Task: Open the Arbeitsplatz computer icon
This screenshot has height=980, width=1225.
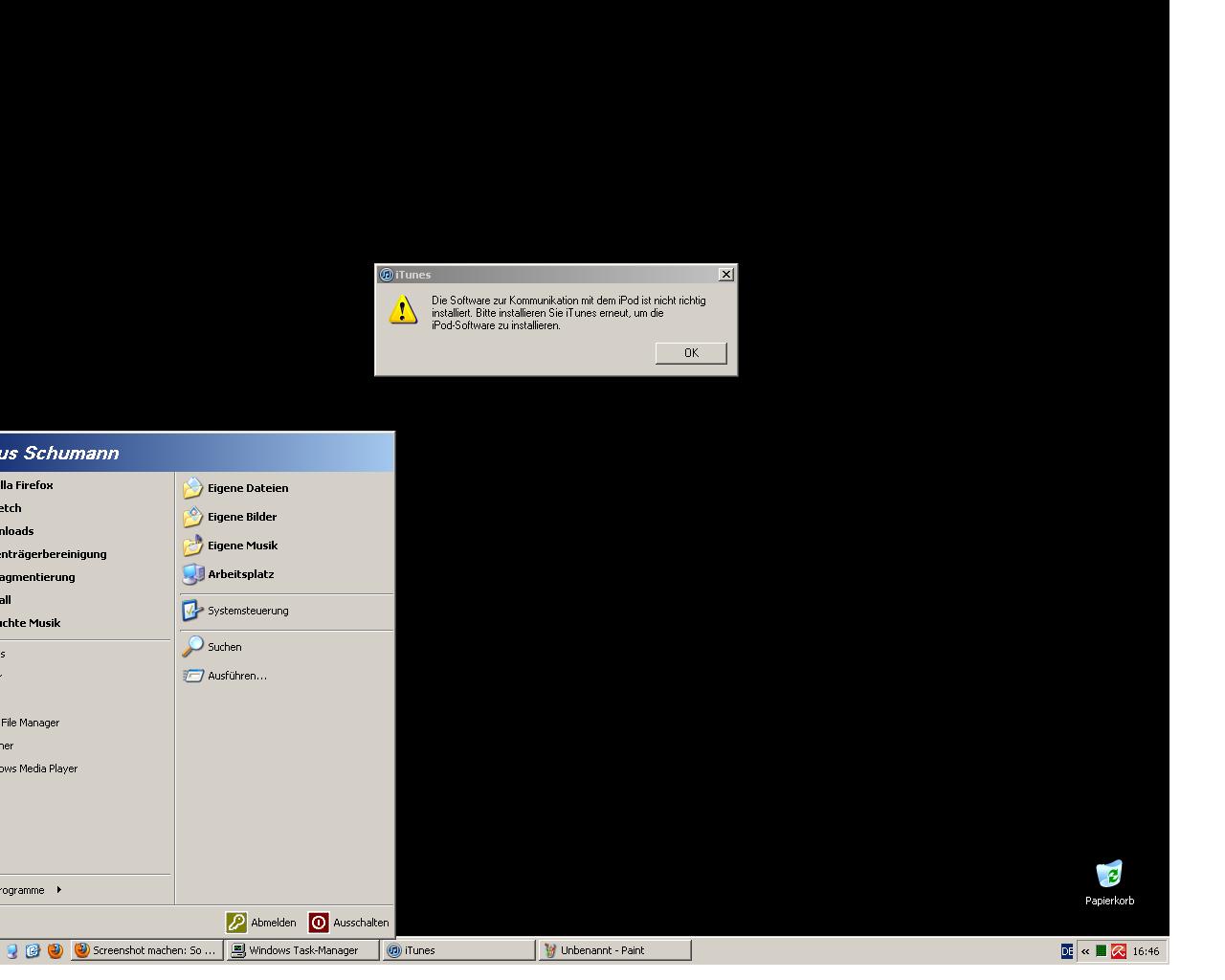Action: 193,574
